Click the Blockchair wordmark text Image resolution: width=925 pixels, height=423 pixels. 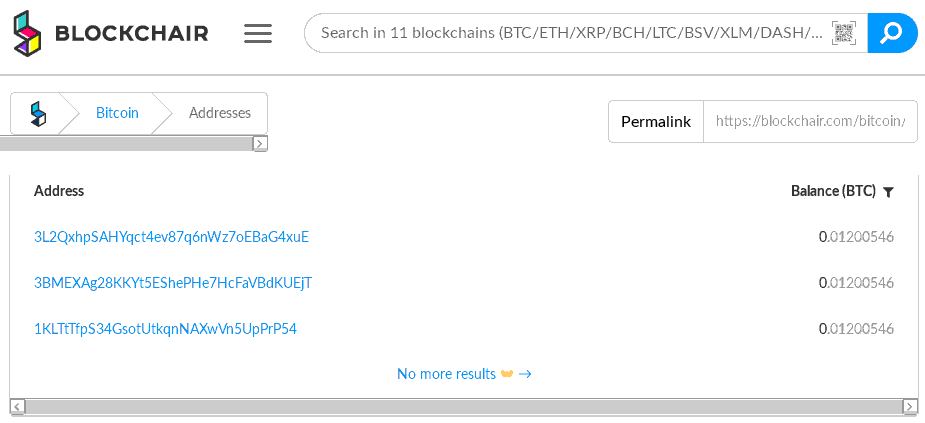[132, 34]
